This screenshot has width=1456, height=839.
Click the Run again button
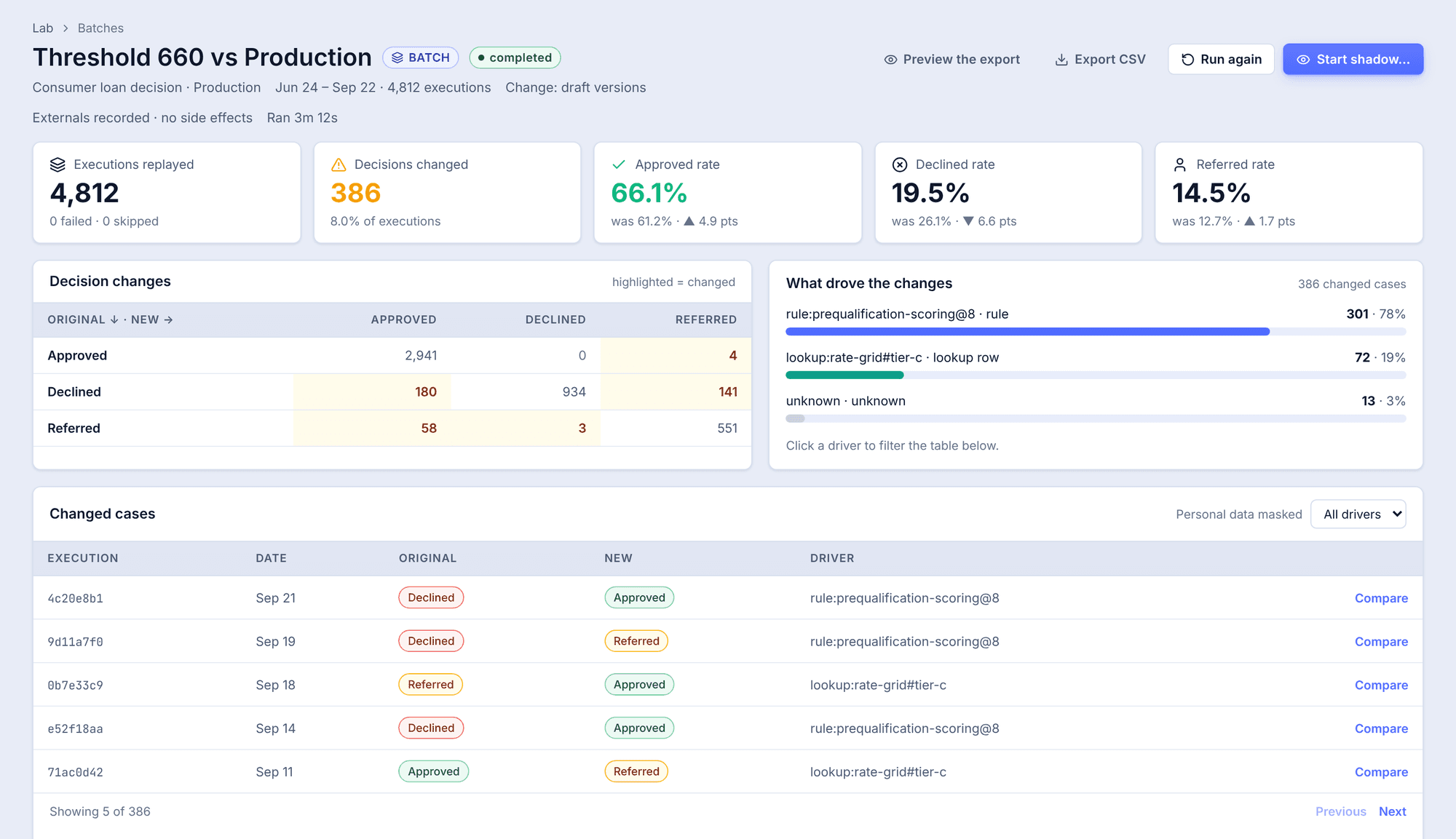[1221, 60]
